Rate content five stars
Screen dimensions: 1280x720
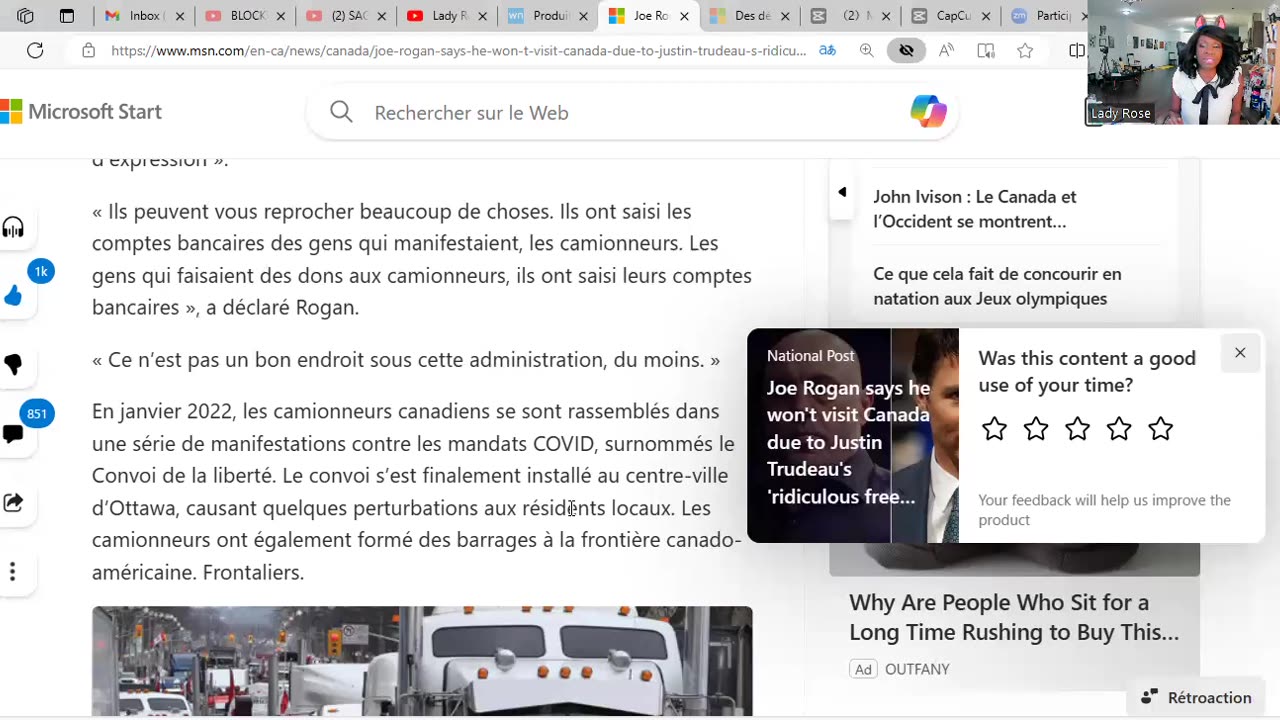coord(1160,429)
